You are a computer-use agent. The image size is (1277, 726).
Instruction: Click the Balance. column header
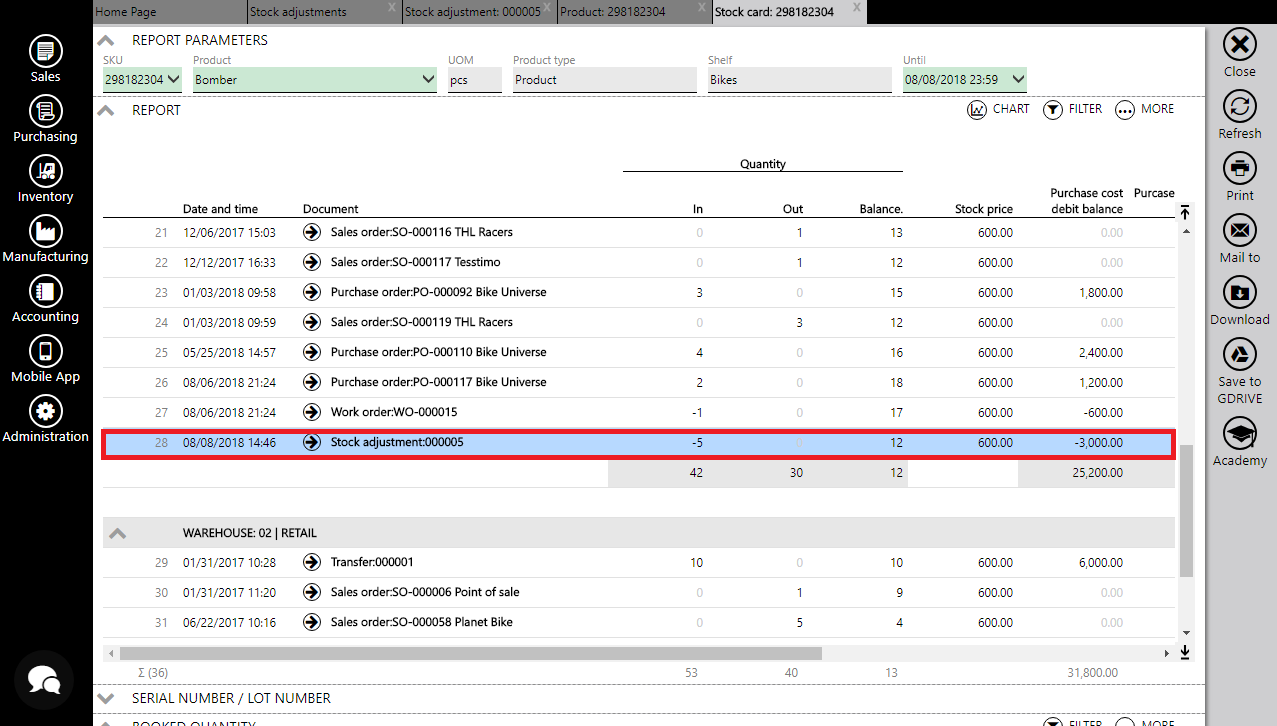[881, 209]
